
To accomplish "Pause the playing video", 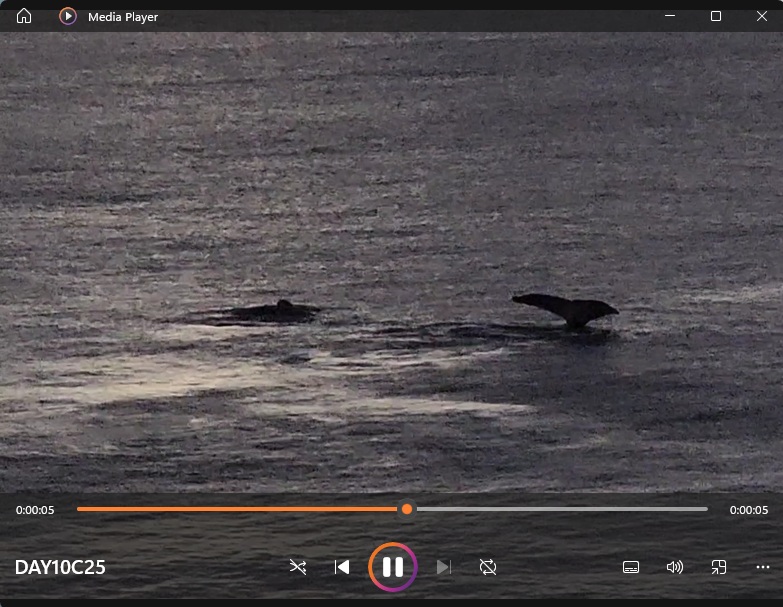I will point(392,567).
